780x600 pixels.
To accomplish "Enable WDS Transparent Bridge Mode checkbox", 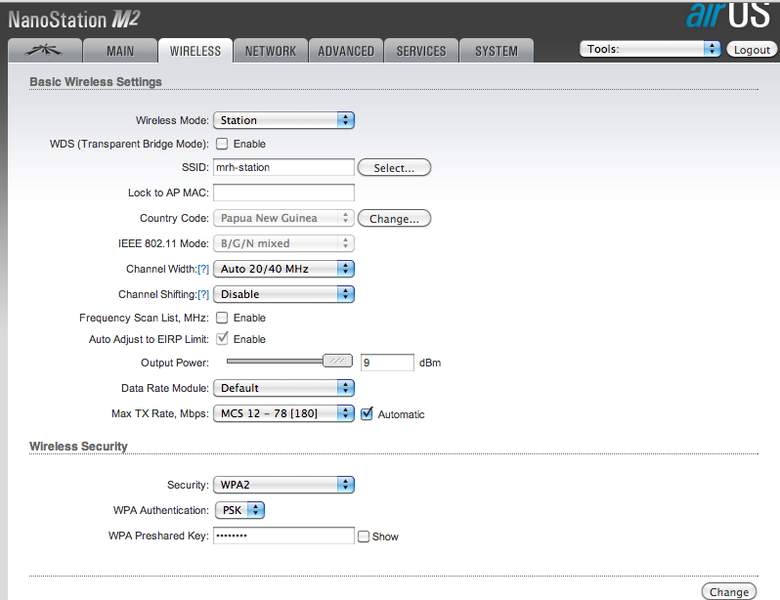I will tap(222, 144).
